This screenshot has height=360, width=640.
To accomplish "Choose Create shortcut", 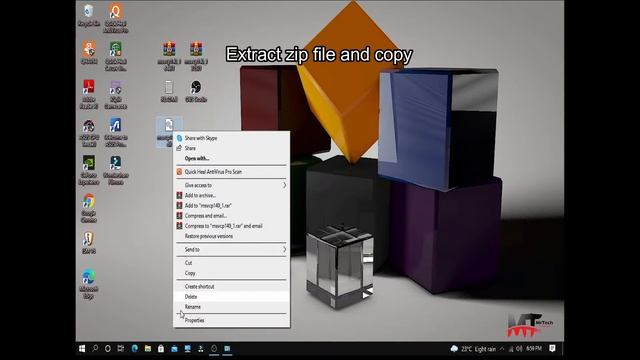I will (x=231, y=287).
